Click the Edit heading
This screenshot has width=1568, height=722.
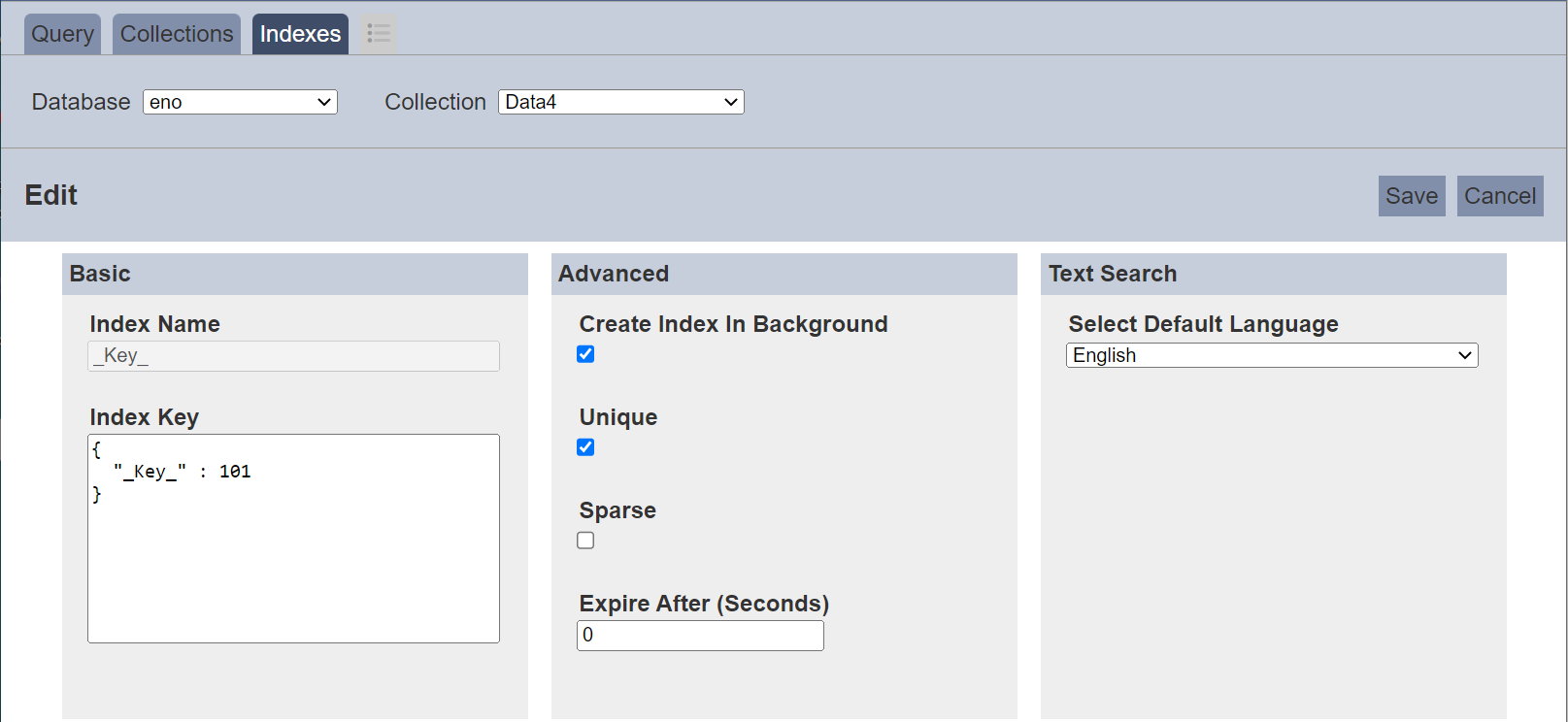click(50, 195)
